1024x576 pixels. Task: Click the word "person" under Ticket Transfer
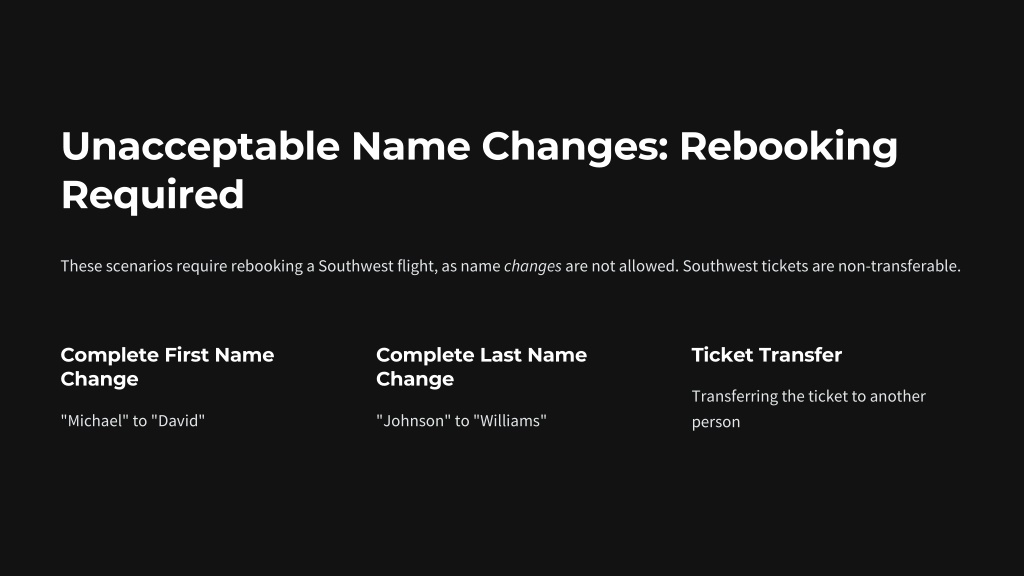pos(716,423)
